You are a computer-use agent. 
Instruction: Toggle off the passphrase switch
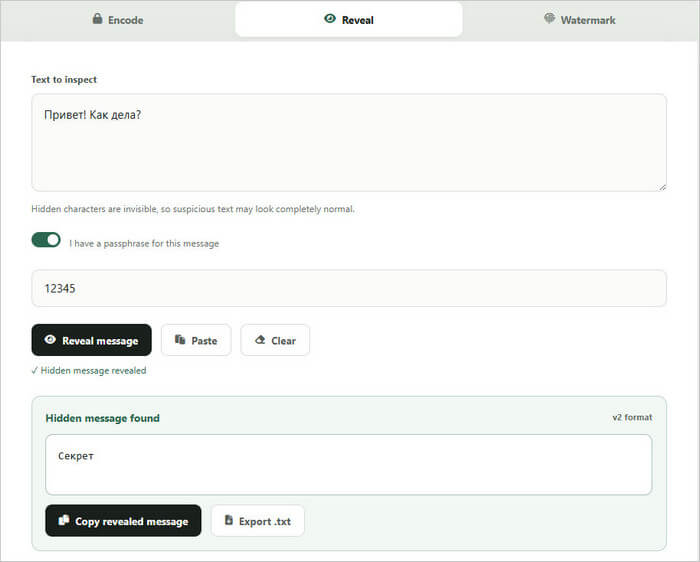(46, 240)
